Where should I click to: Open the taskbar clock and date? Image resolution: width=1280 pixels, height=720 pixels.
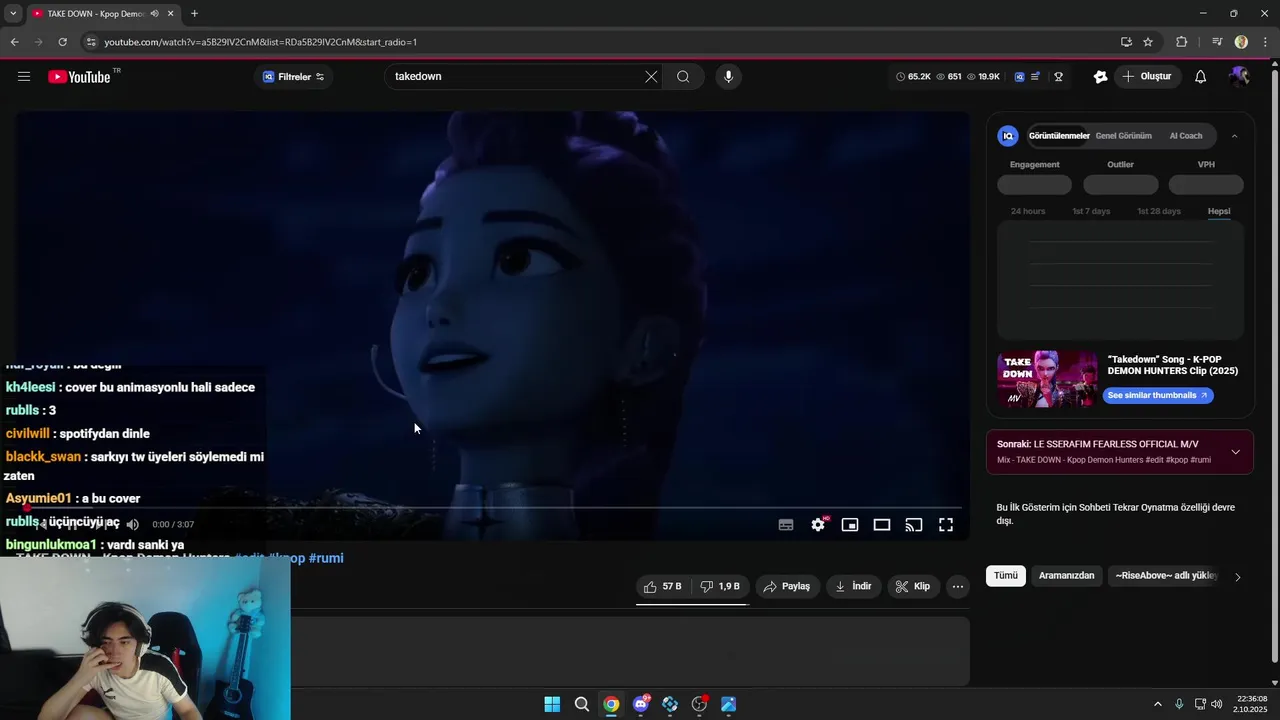[x=1252, y=704]
